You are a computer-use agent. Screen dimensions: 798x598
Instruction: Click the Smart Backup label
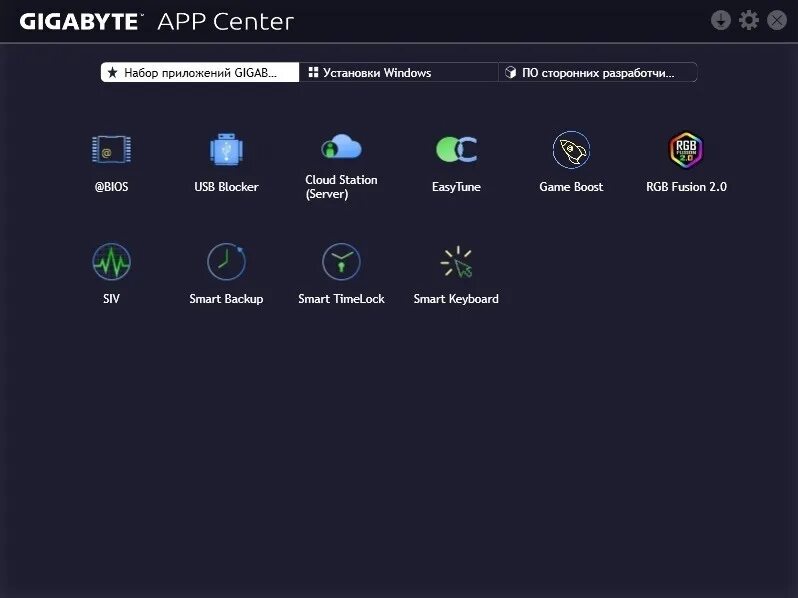[x=226, y=299]
